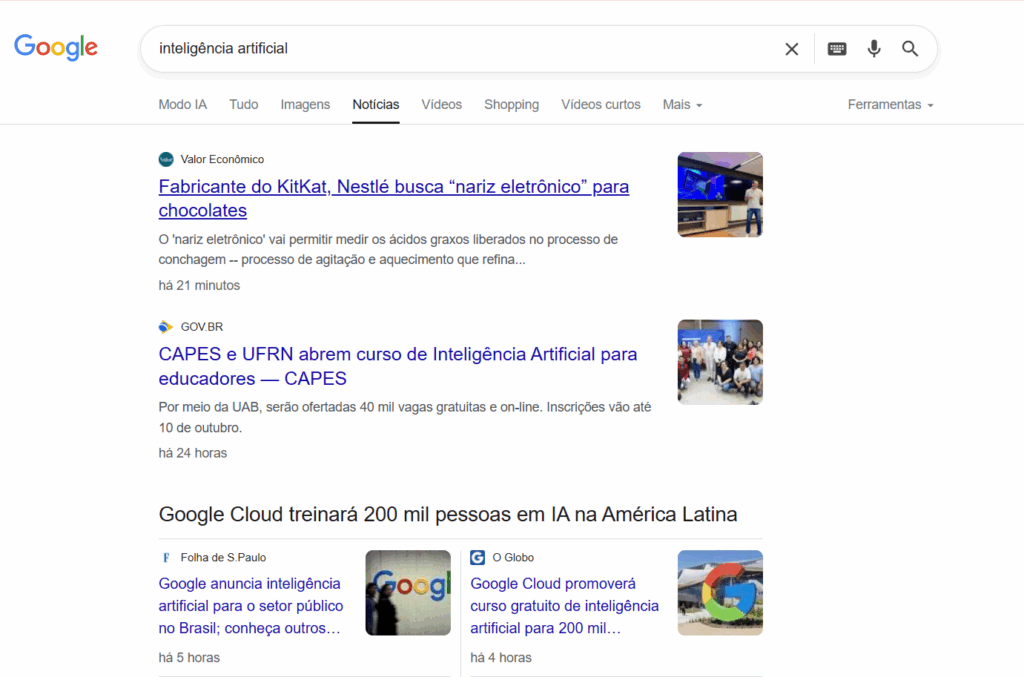Click the O Globo Google logo thumbnail
The width and height of the screenshot is (1024, 677).
coord(720,592)
